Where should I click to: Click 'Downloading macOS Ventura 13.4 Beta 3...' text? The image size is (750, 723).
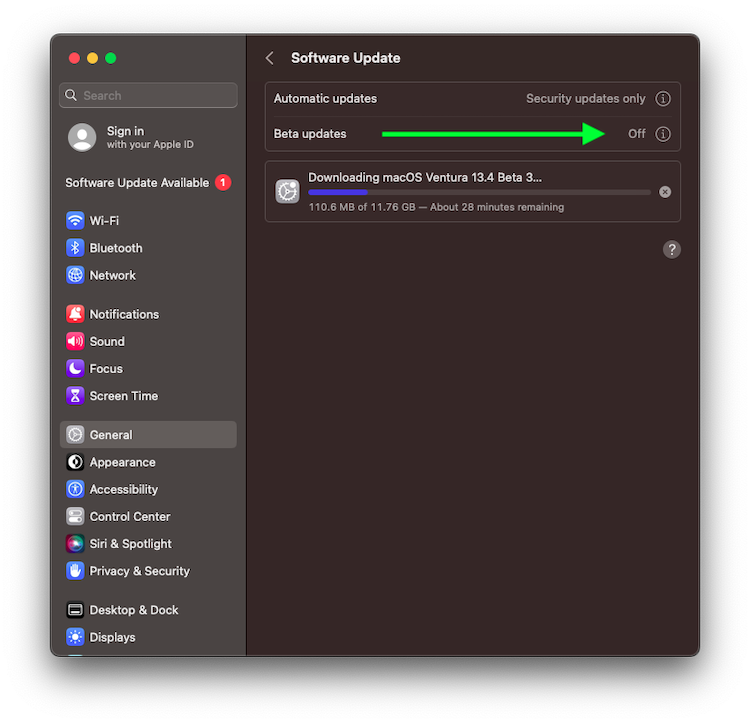click(x=425, y=177)
